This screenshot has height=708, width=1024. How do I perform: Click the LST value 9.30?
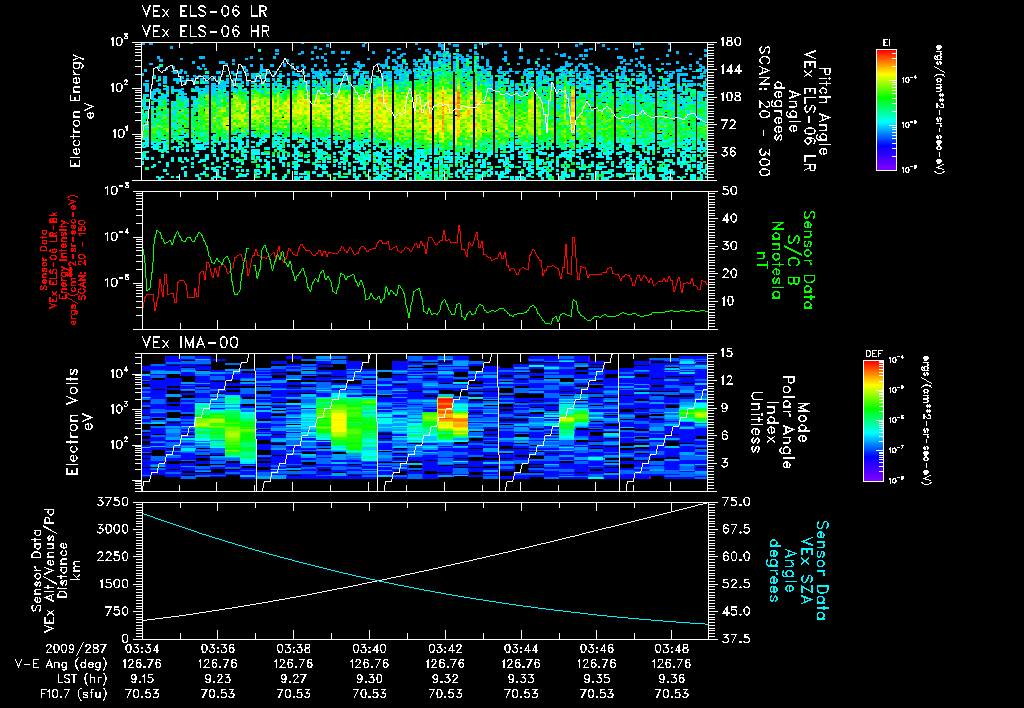tap(369, 679)
